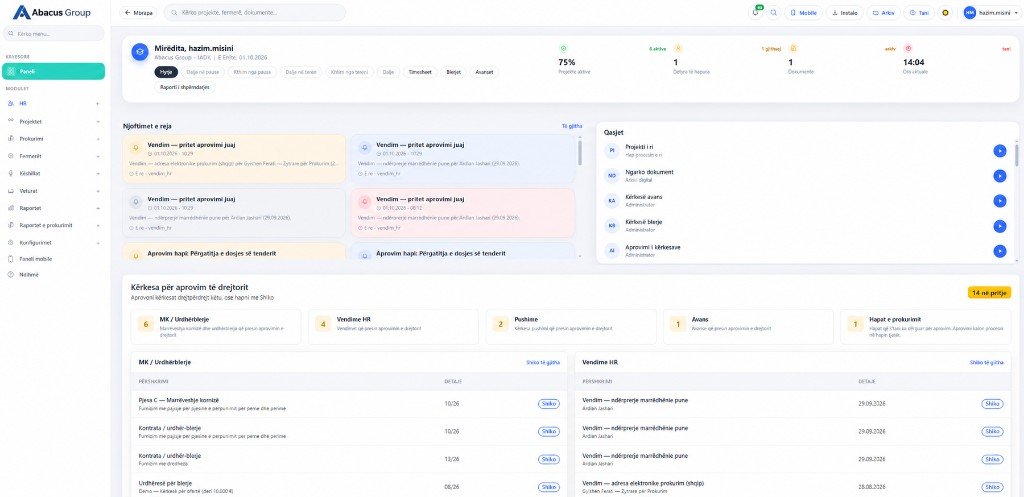Expand the Fermerët sidebar module
Screen dimensions: 1024x497
(52, 156)
